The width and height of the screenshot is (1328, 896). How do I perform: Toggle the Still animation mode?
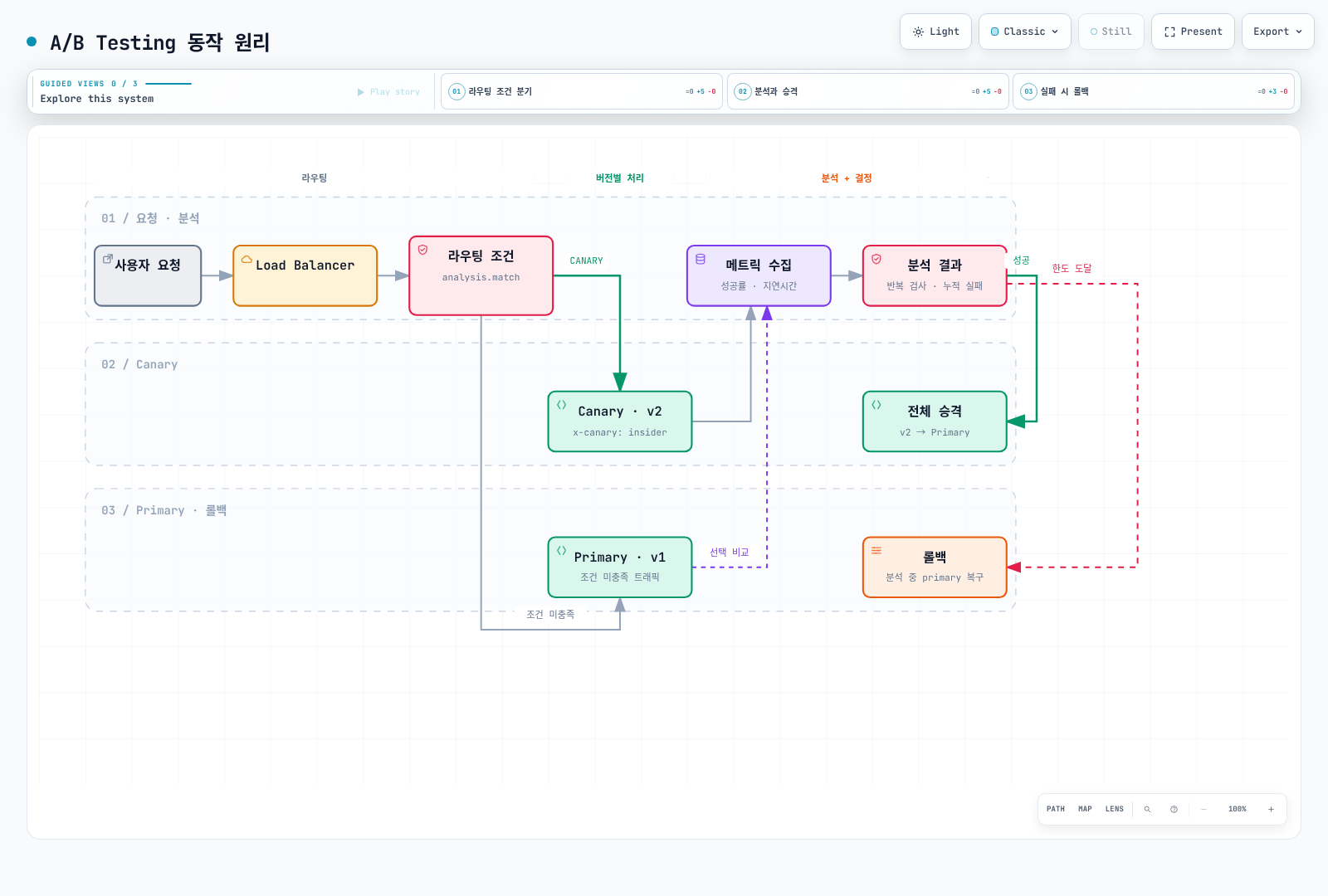pos(1111,32)
